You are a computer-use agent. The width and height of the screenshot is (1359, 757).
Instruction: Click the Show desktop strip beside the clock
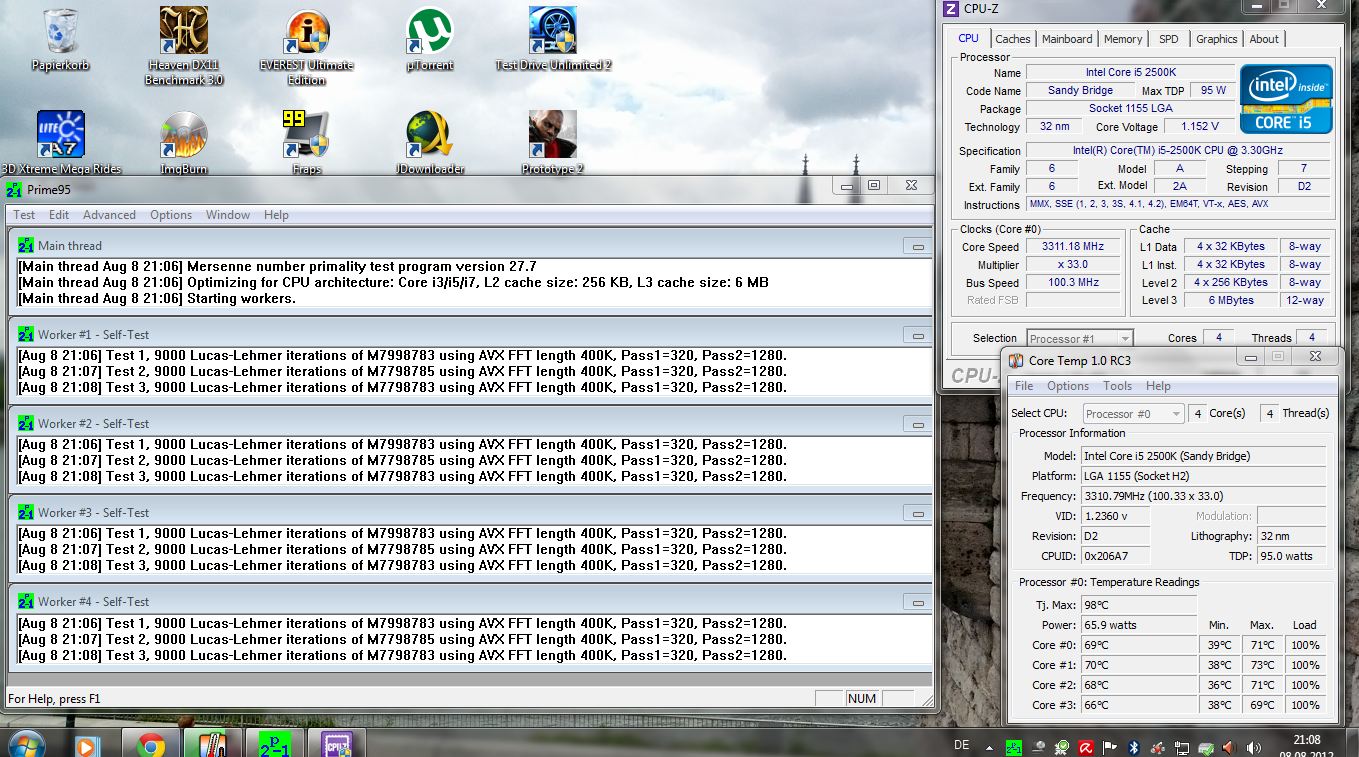[x=1352, y=745]
